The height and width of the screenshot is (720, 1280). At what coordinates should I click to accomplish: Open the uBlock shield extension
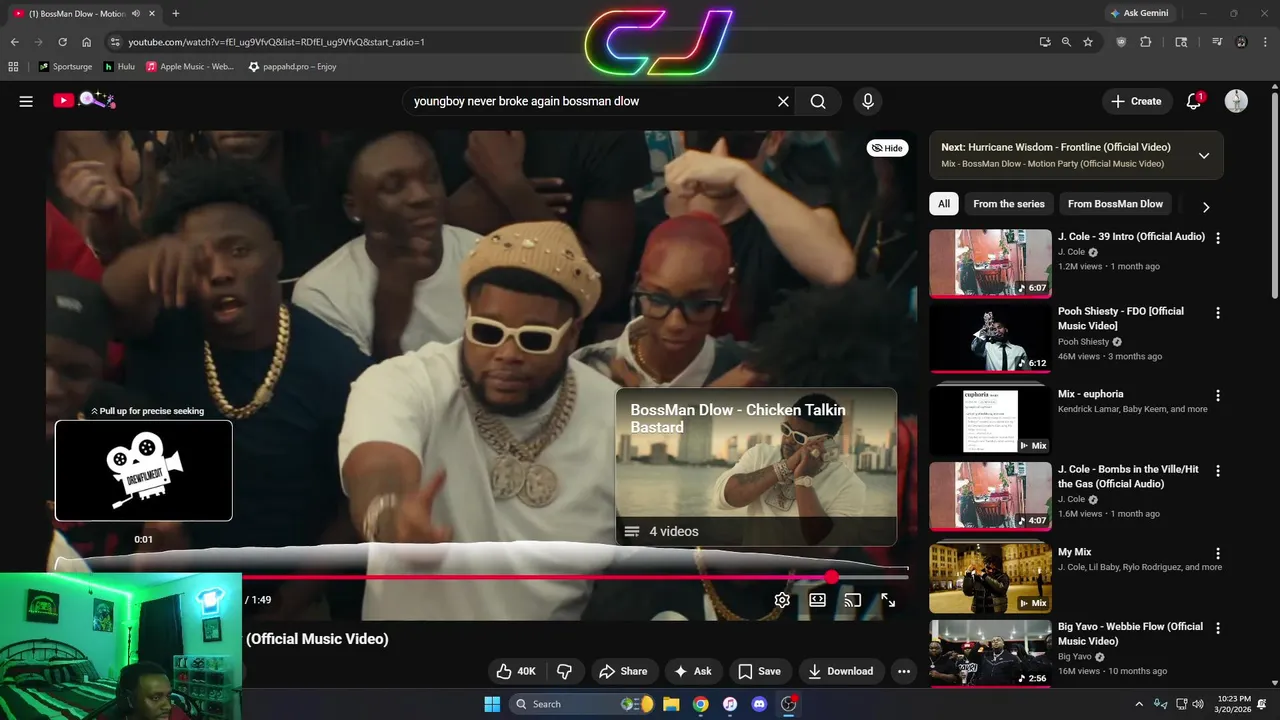click(x=1121, y=42)
